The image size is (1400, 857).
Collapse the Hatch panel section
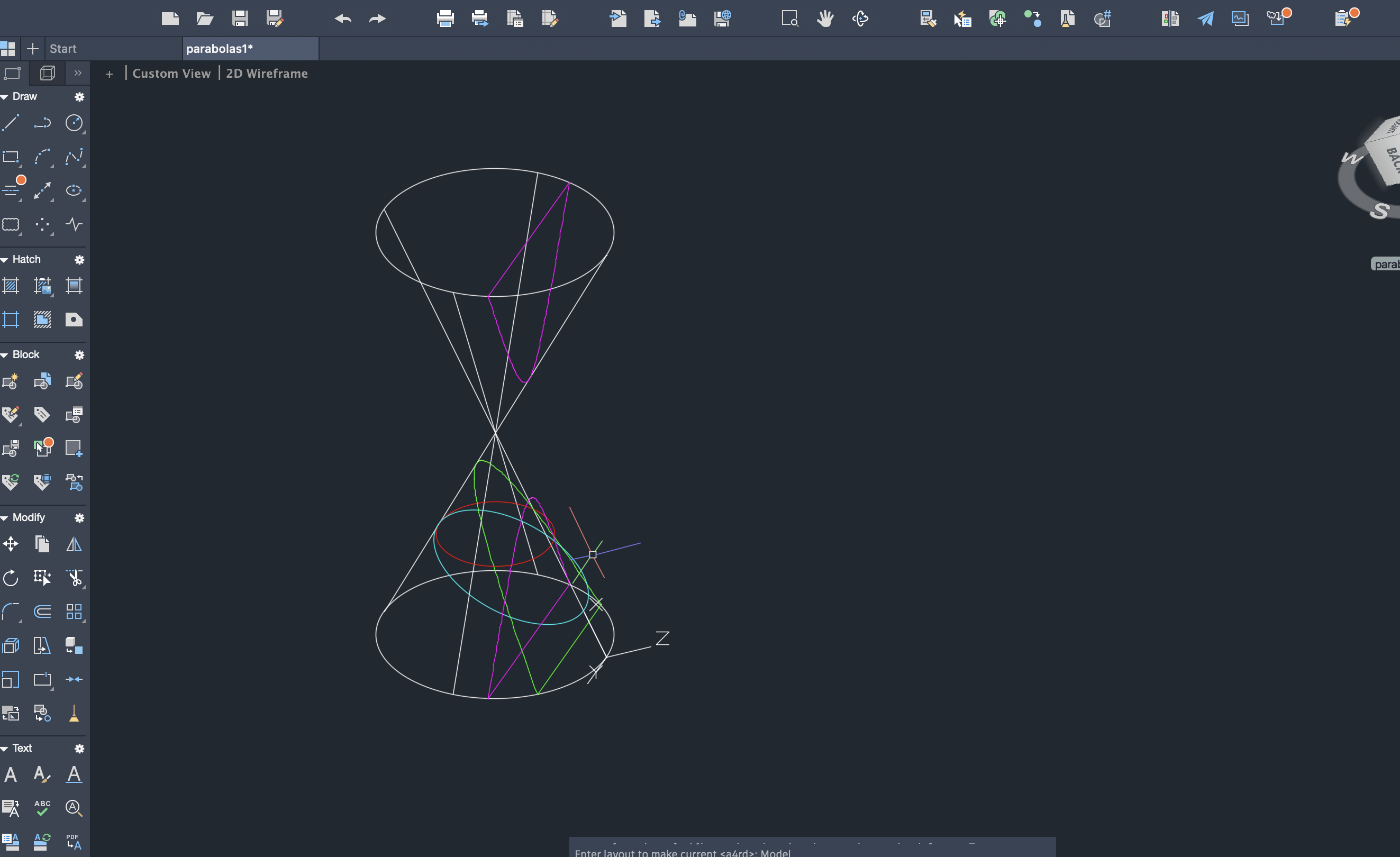[5, 260]
